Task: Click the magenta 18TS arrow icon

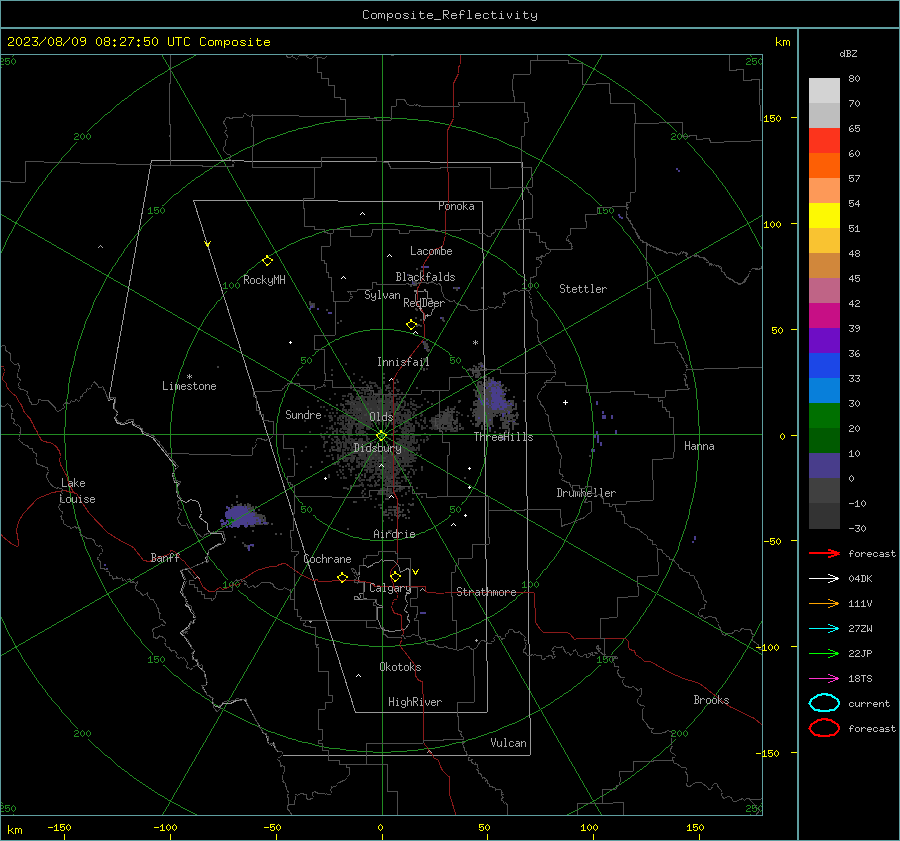Action: point(824,679)
